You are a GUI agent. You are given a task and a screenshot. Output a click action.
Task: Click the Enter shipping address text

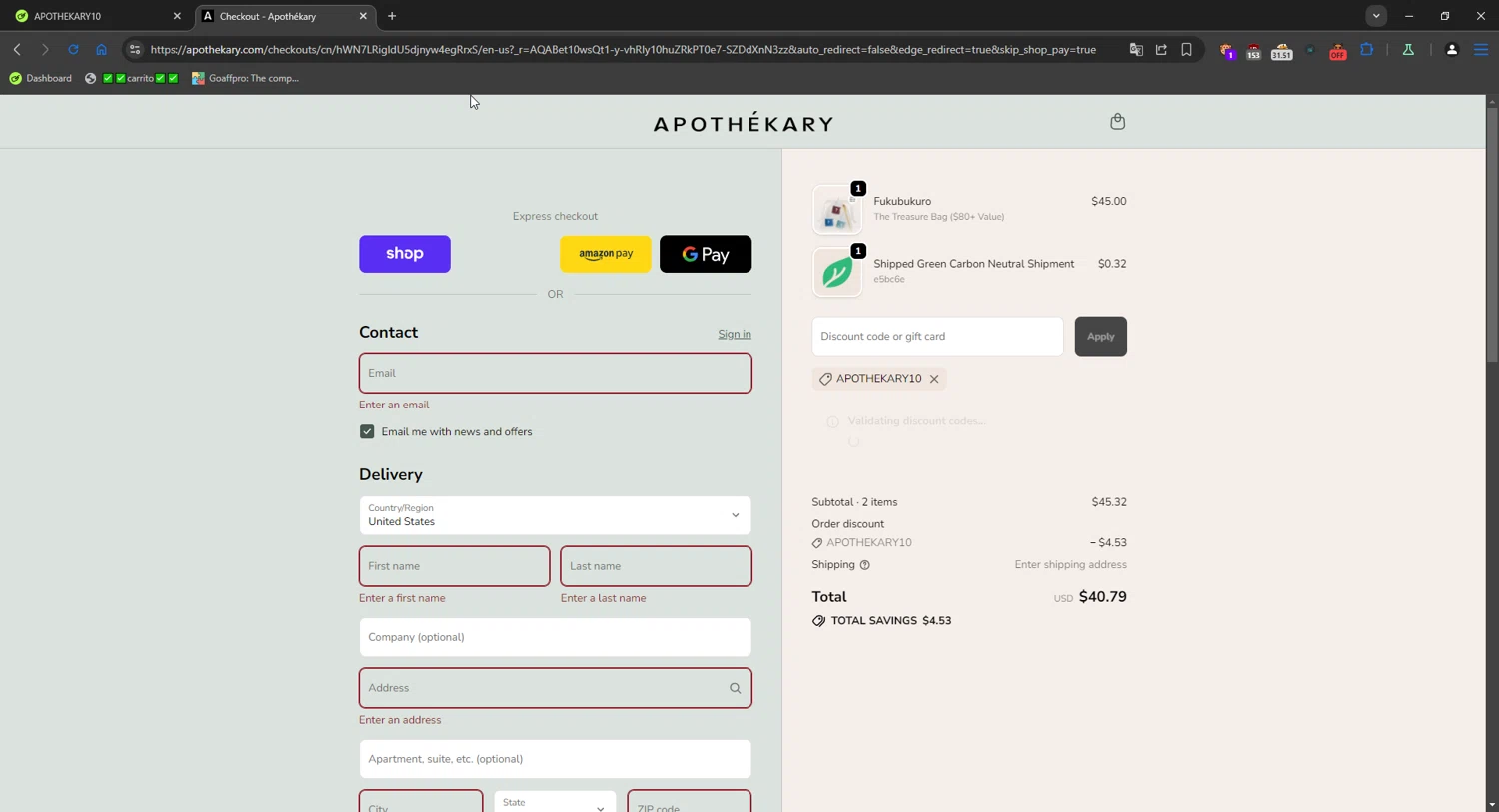1070,565
